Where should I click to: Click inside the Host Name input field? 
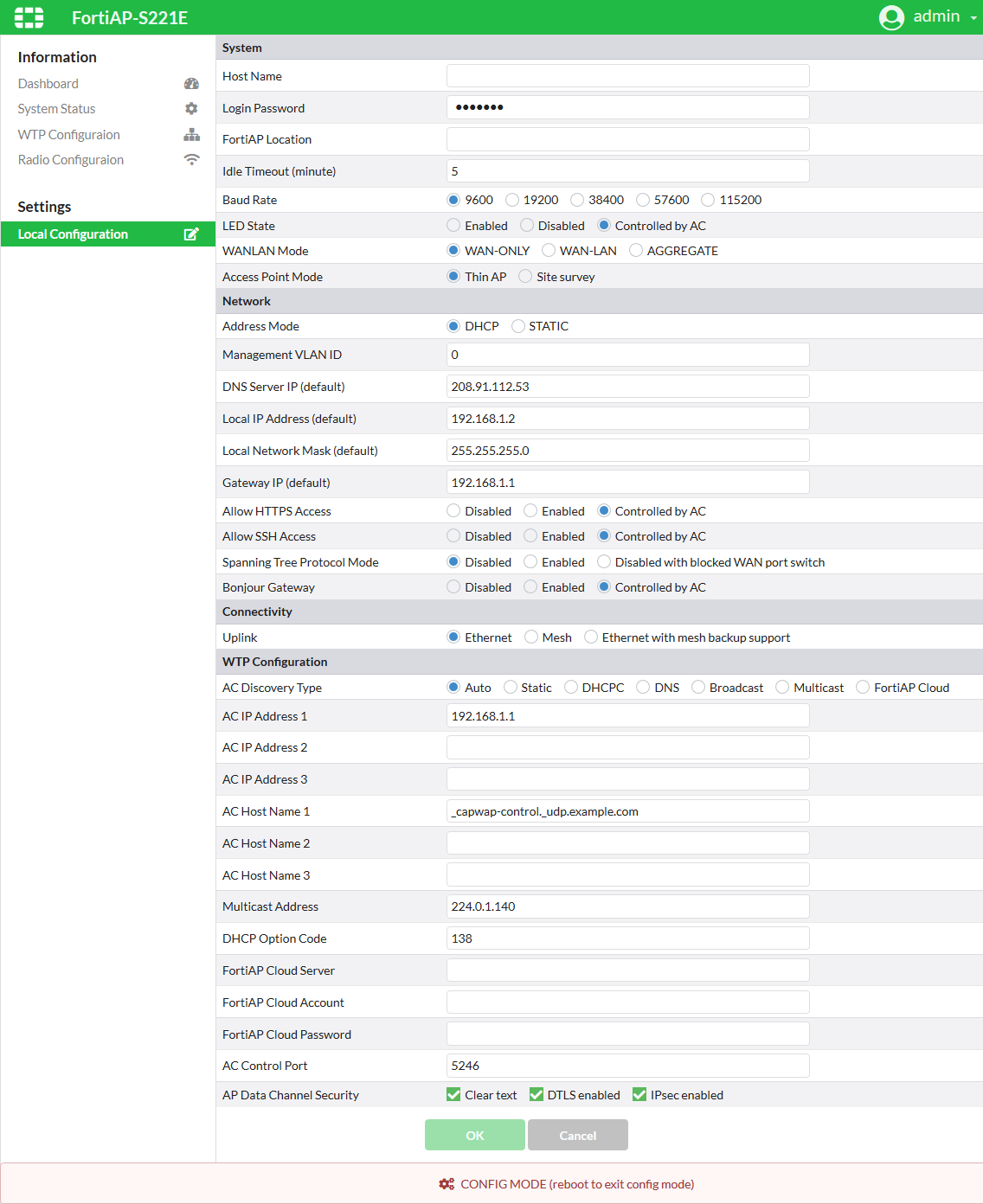tap(626, 75)
